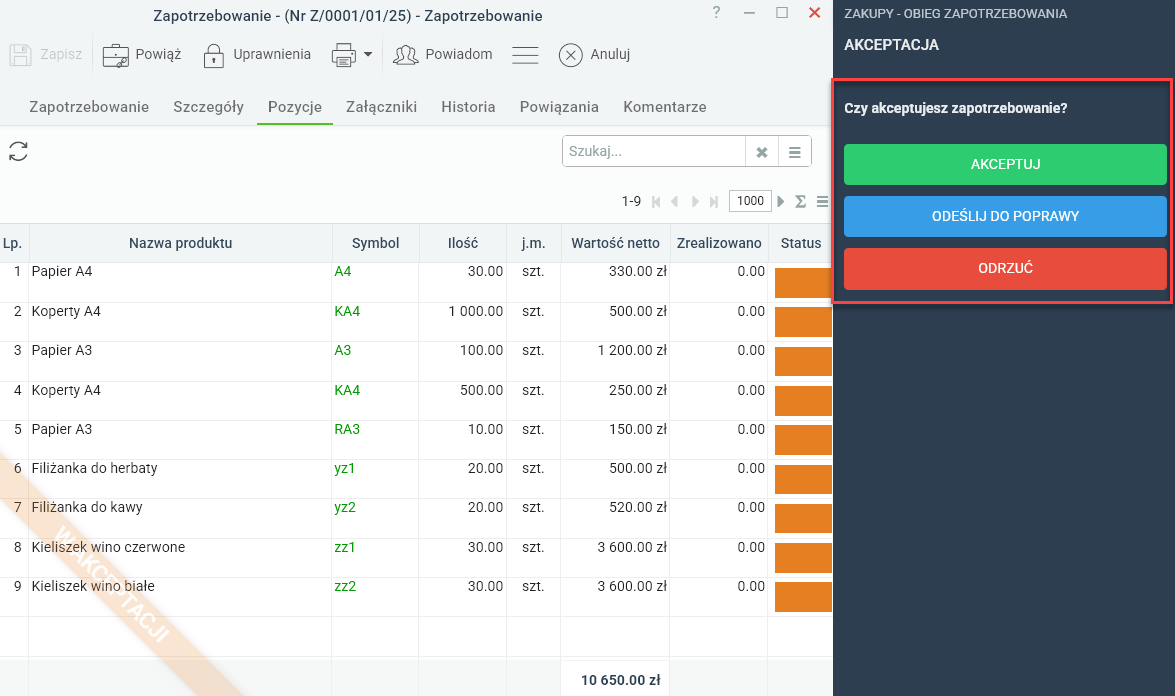Open search options menu icon
Screen dimensions: 1175x696
pos(795,152)
